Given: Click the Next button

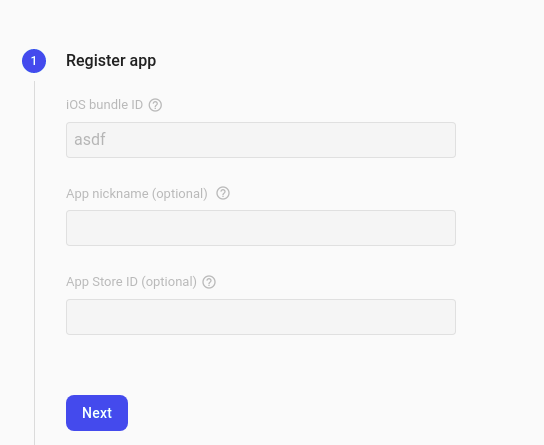Looking at the screenshot, I should click(x=97, y=413).
